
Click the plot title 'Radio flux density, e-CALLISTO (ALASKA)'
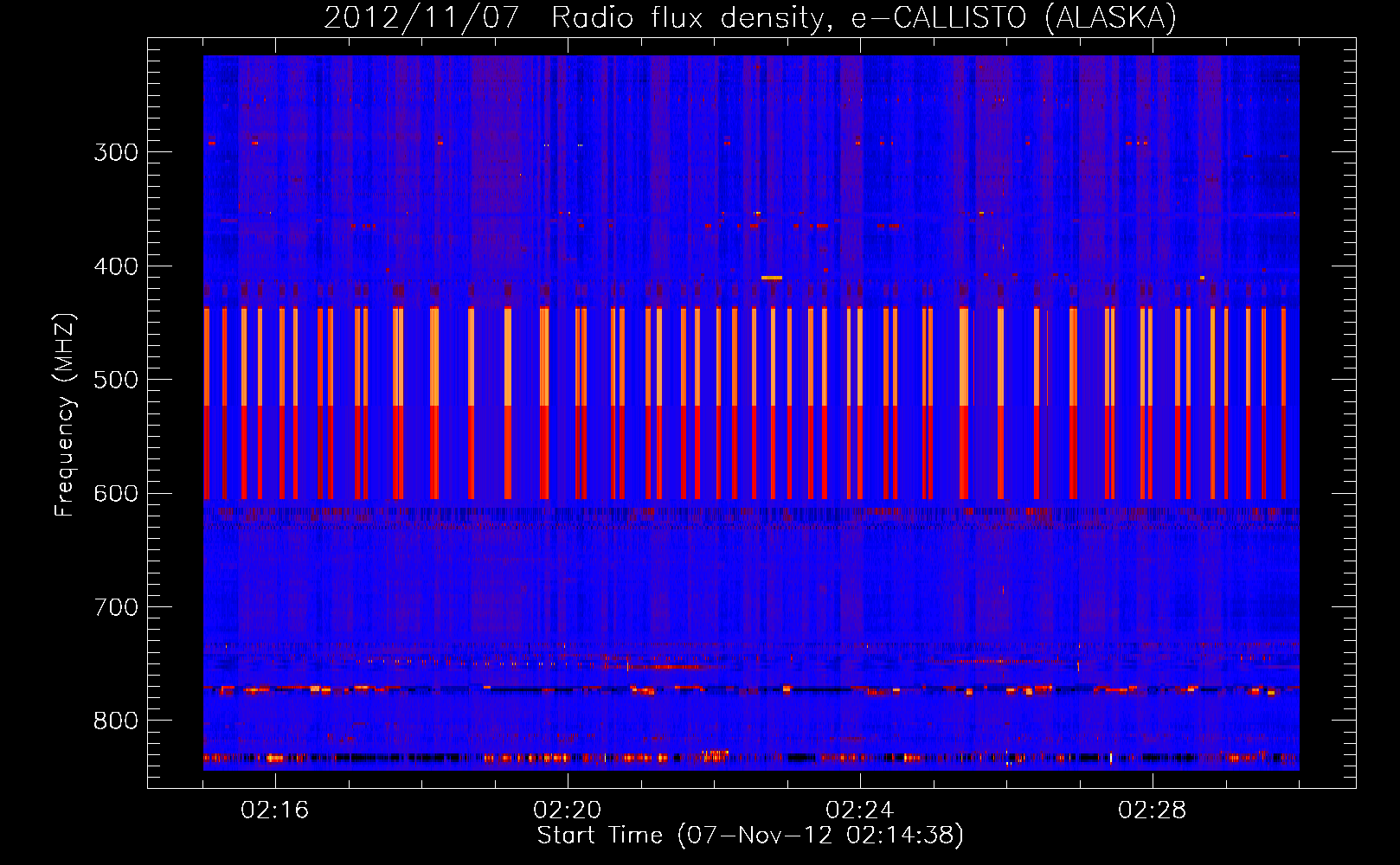(864, 18)
